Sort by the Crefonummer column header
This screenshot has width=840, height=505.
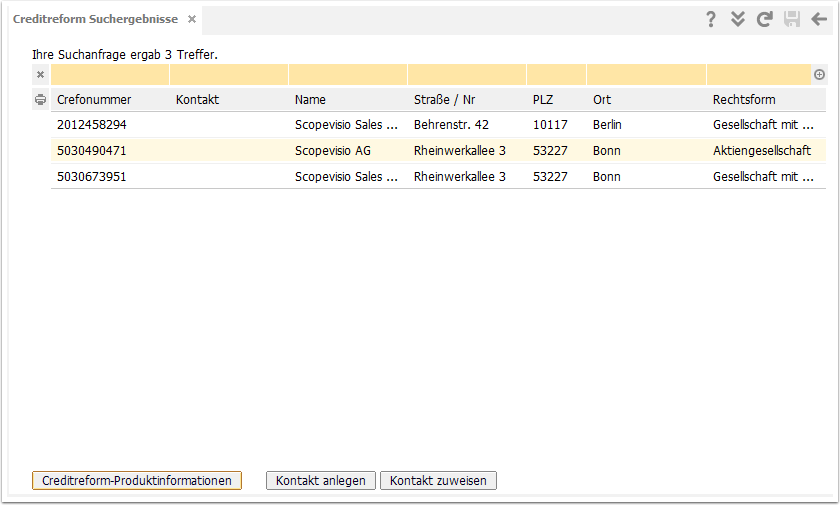94,100
